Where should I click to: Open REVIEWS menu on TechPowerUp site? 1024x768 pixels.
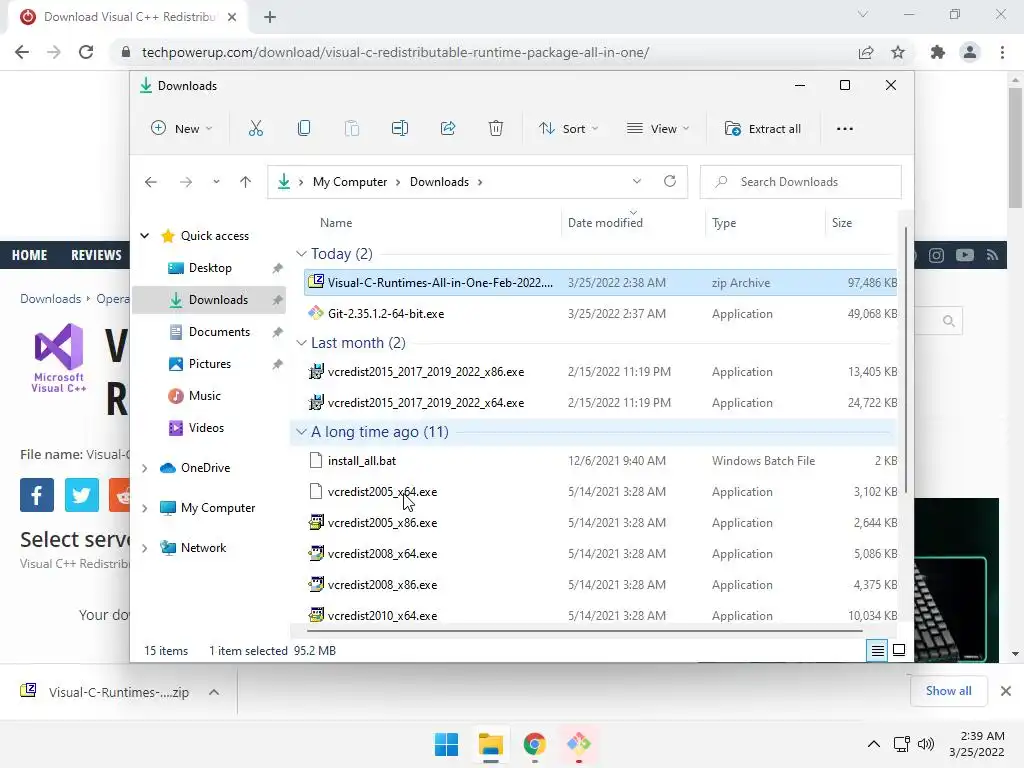point(96,255)
